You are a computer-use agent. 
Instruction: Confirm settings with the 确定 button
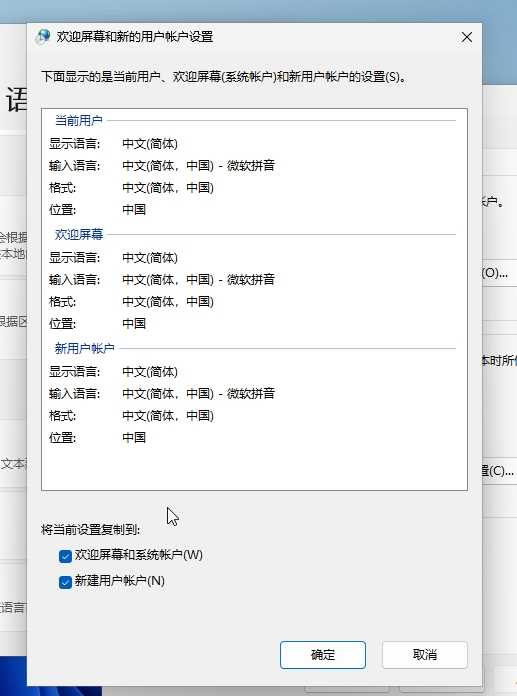[x=323, y=655]
